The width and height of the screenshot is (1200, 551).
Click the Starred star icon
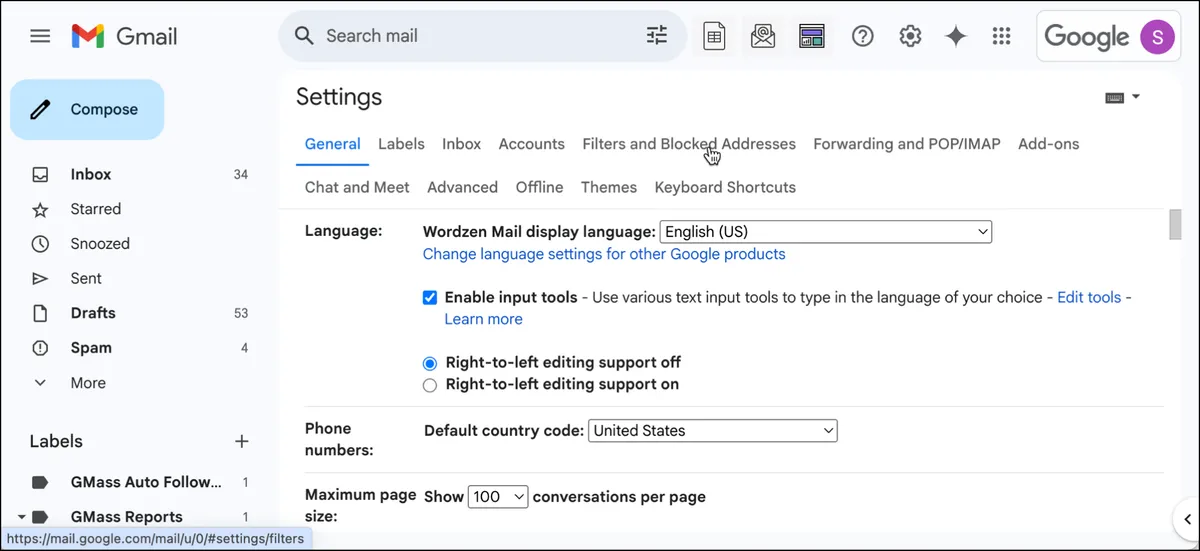(40, 209)
